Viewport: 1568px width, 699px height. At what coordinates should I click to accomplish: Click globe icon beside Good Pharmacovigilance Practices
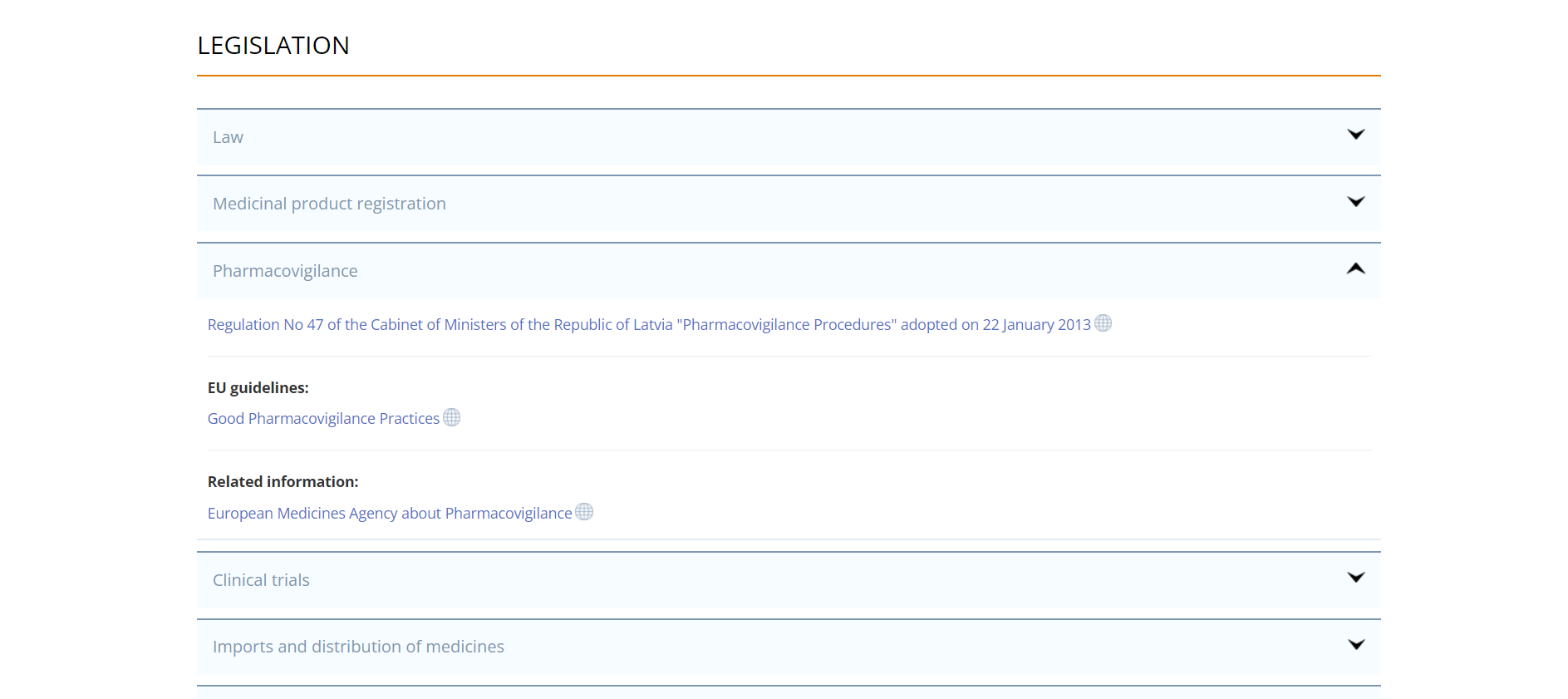pos(451,417)
